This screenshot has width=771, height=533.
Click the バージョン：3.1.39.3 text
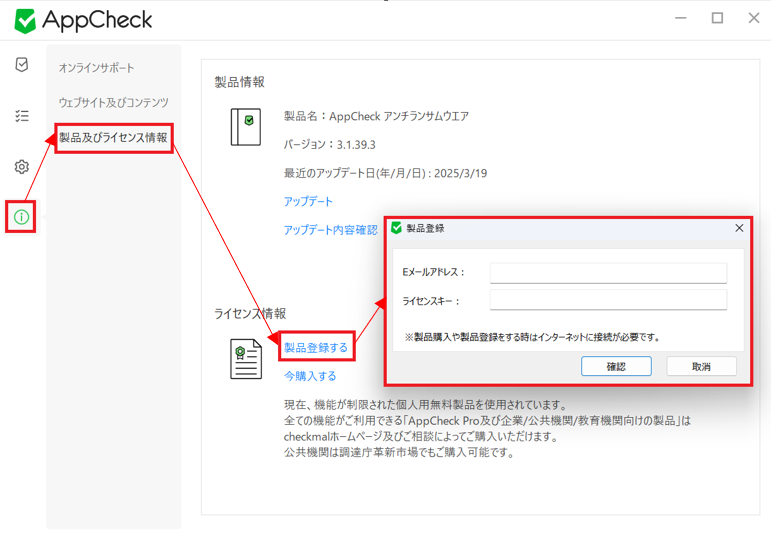point(329,145)
